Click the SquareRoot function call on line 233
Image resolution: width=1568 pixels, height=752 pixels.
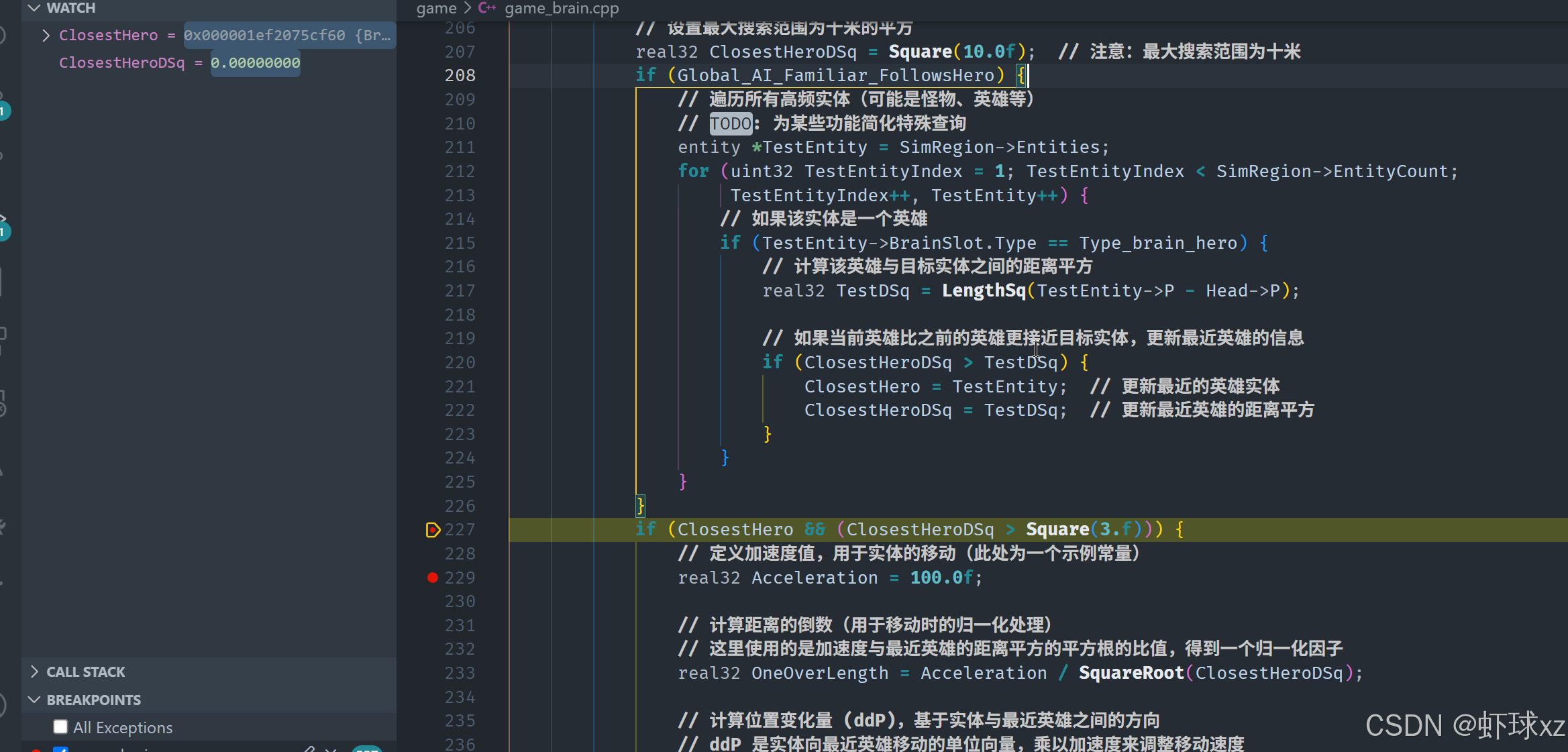[1131, 673]
